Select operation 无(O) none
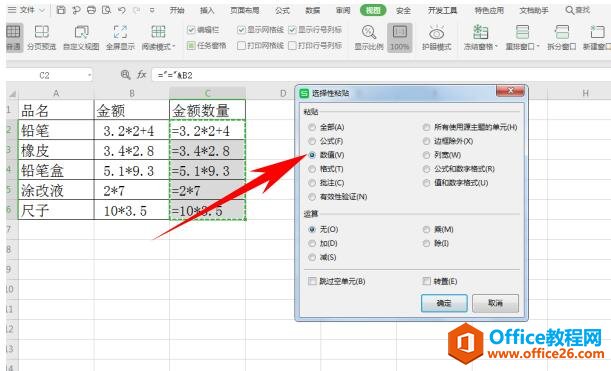 [x=312, y=230]
